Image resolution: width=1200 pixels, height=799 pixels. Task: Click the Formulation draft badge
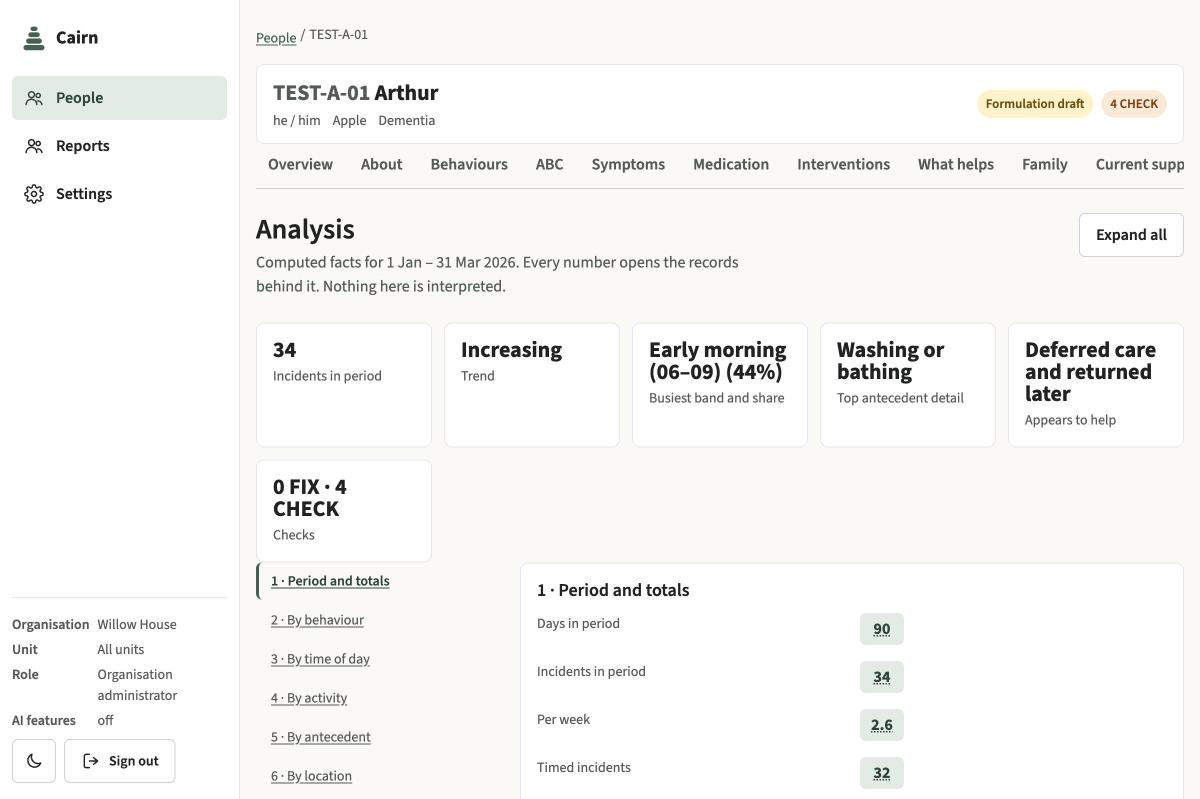1035,104
